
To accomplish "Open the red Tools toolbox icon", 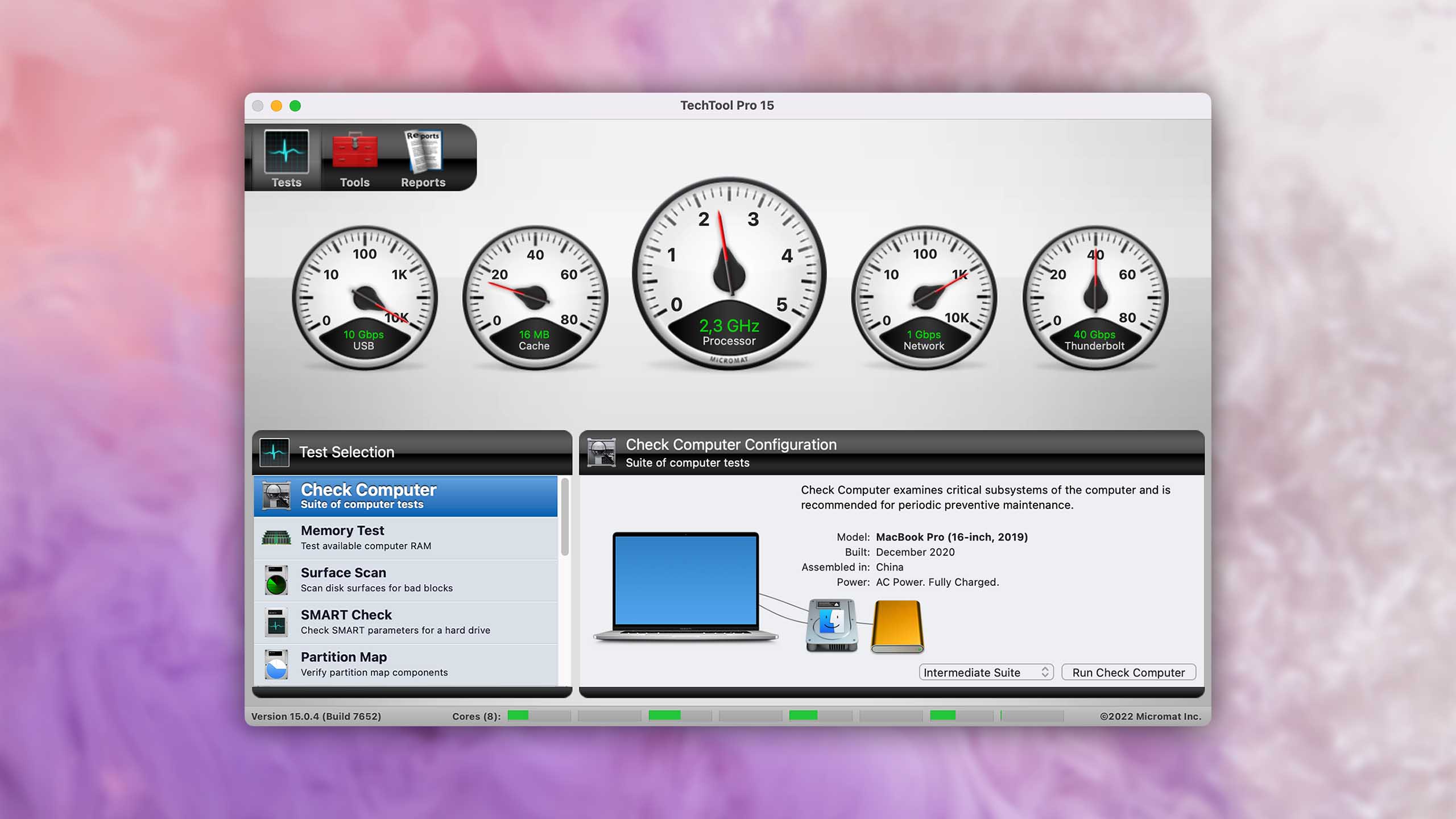I will [355, 150].
